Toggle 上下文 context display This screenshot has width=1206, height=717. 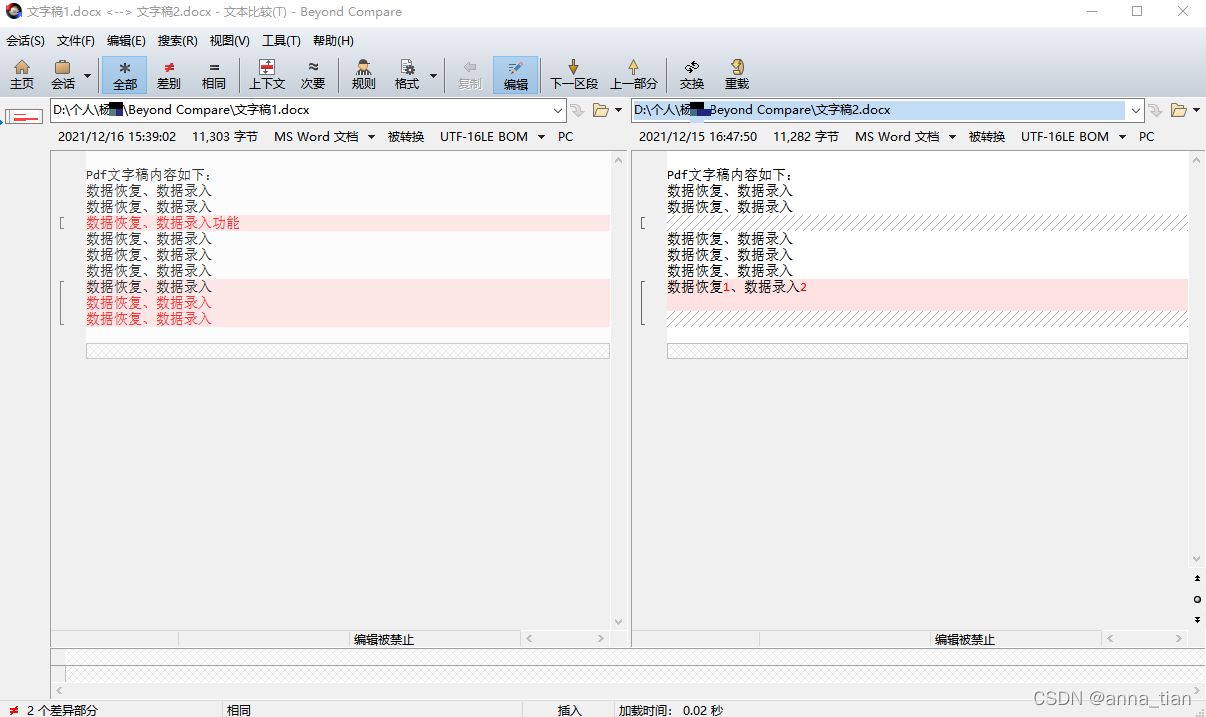[x=267, y=75]
